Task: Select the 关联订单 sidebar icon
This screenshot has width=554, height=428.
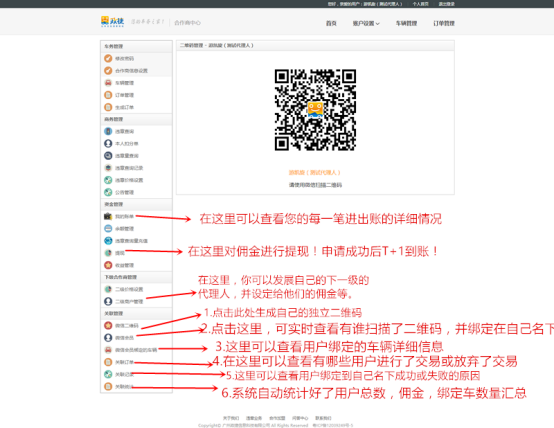Action: (x=108, y=362)
